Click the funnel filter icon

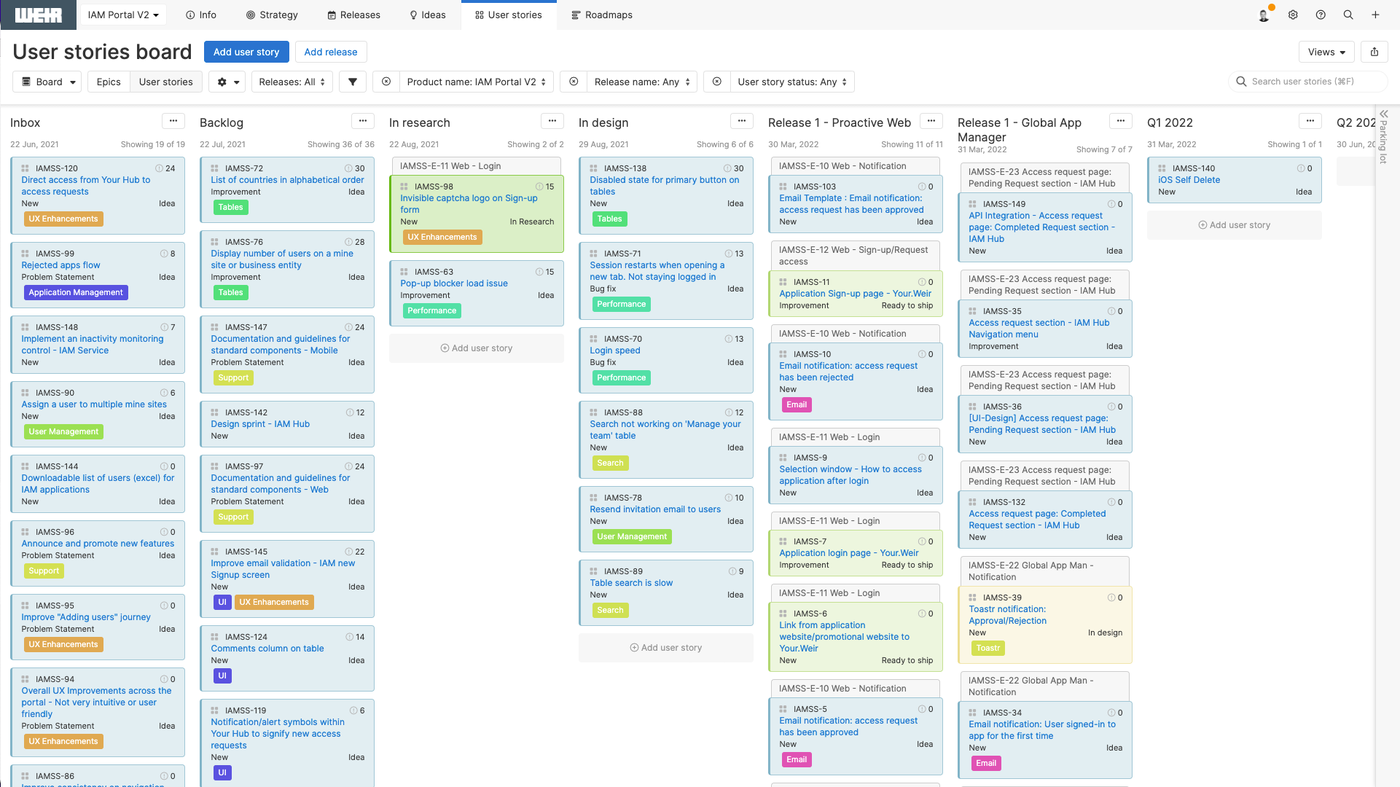352,82
